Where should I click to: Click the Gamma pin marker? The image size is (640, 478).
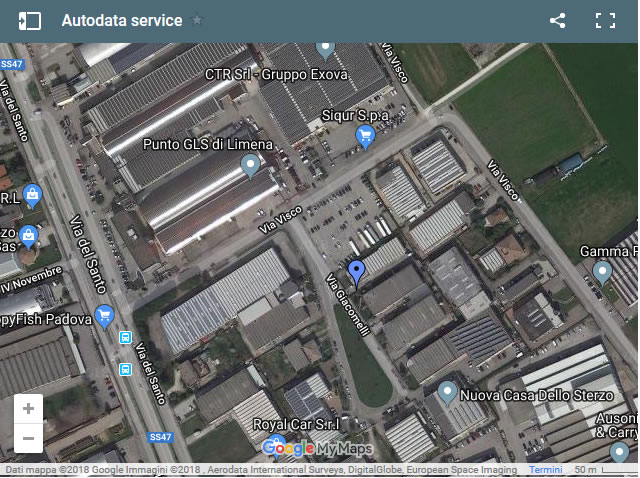tap(602, 273)
